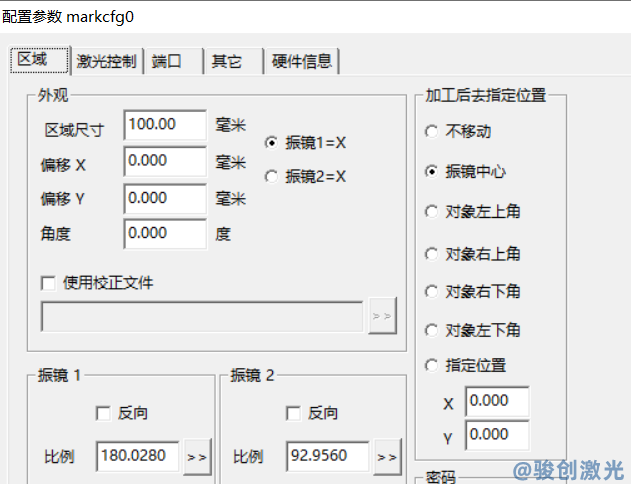The height and width of the screenshot is (484, 631).
Task: Click the correction file path field
Action: [x=202, y=317]
